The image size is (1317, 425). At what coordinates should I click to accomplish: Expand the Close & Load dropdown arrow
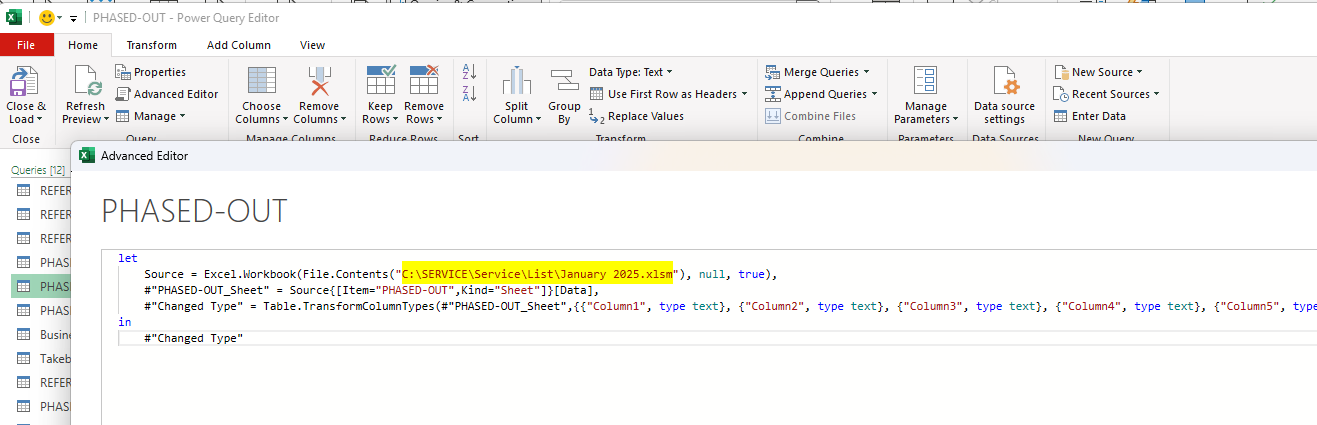[41, 120]
